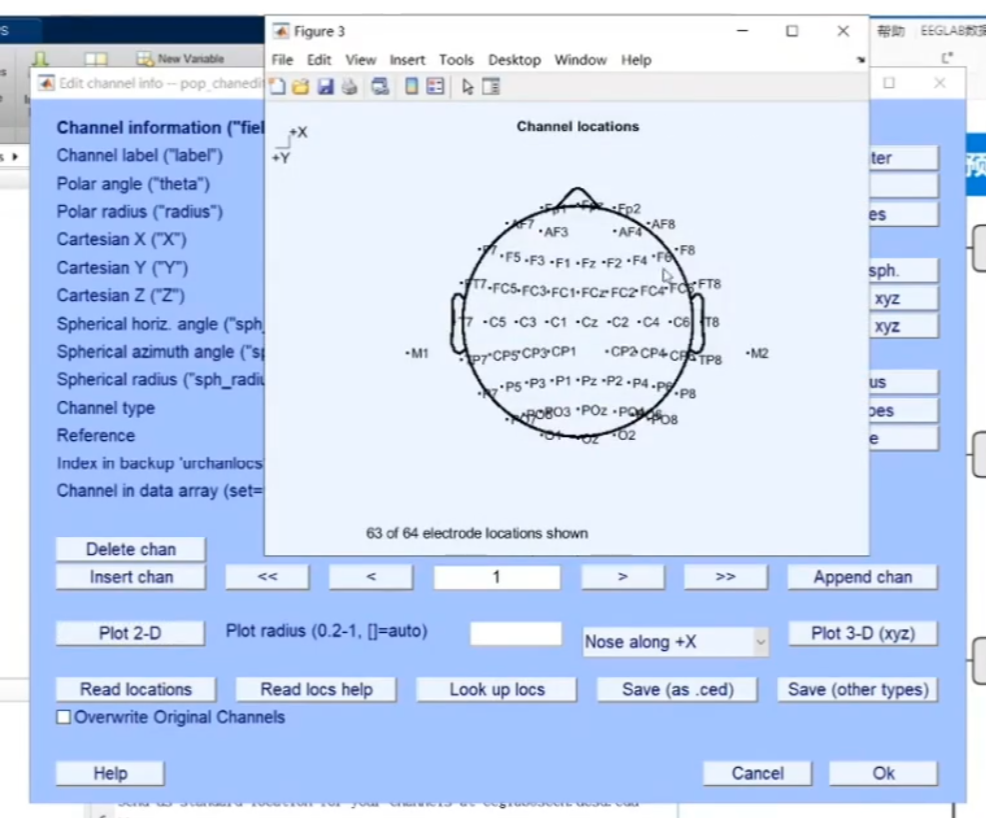Click the channel number field showing 1

(x=496, y=577)
